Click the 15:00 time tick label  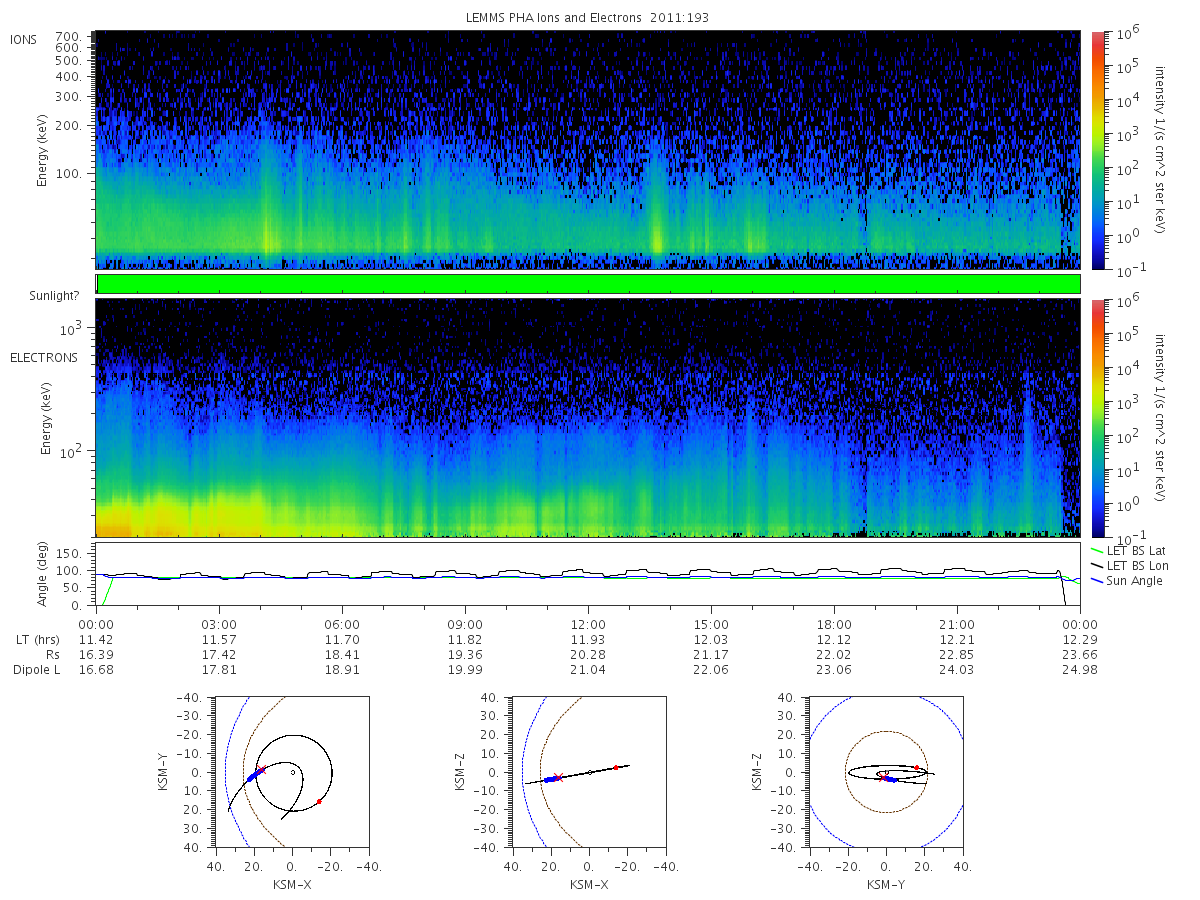coord(711,623)
